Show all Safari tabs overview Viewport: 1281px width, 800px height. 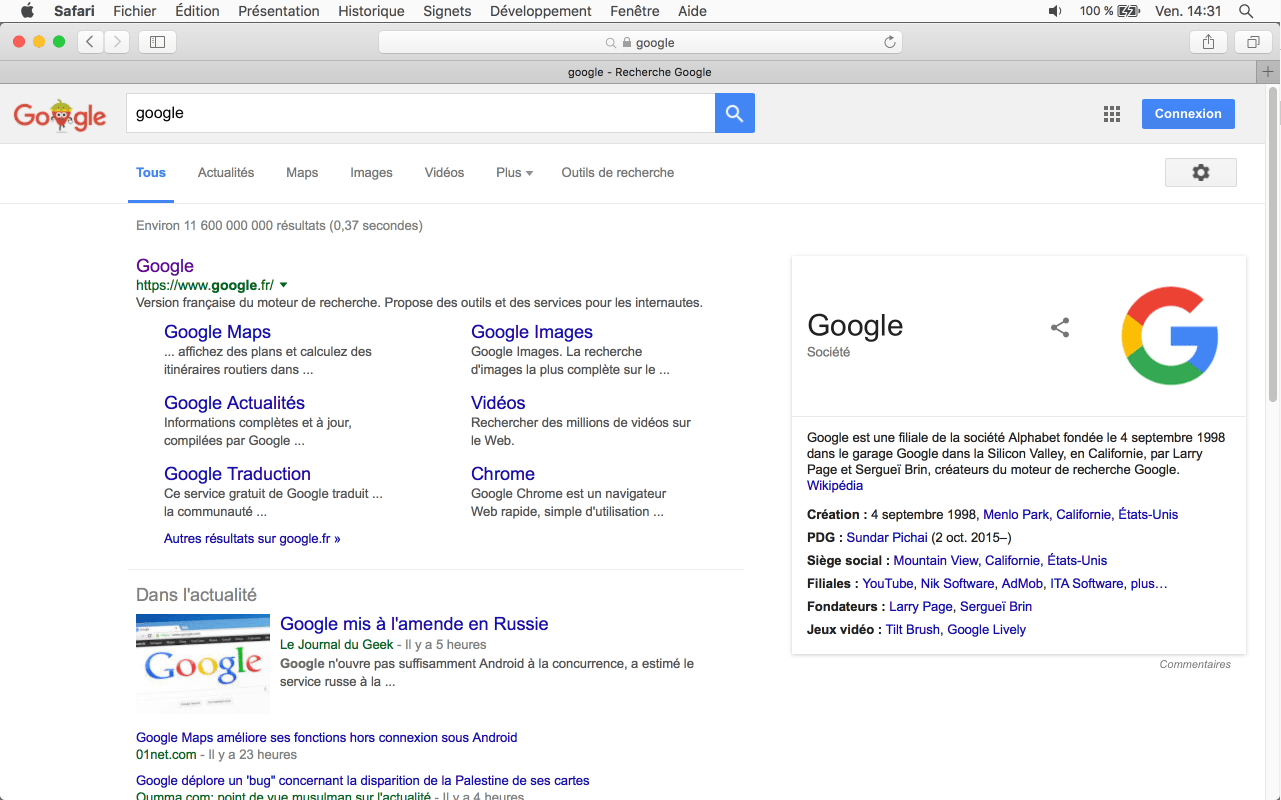(1252, 42)
